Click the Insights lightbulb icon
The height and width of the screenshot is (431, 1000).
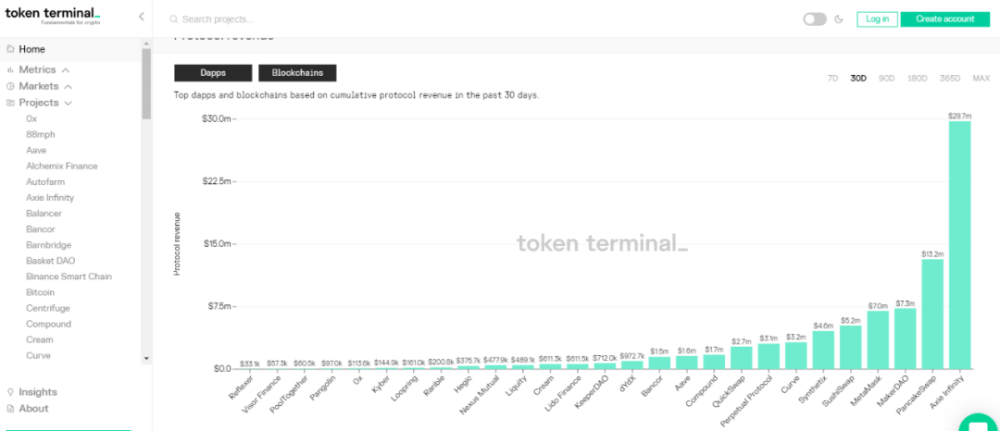tap(10, 392)
